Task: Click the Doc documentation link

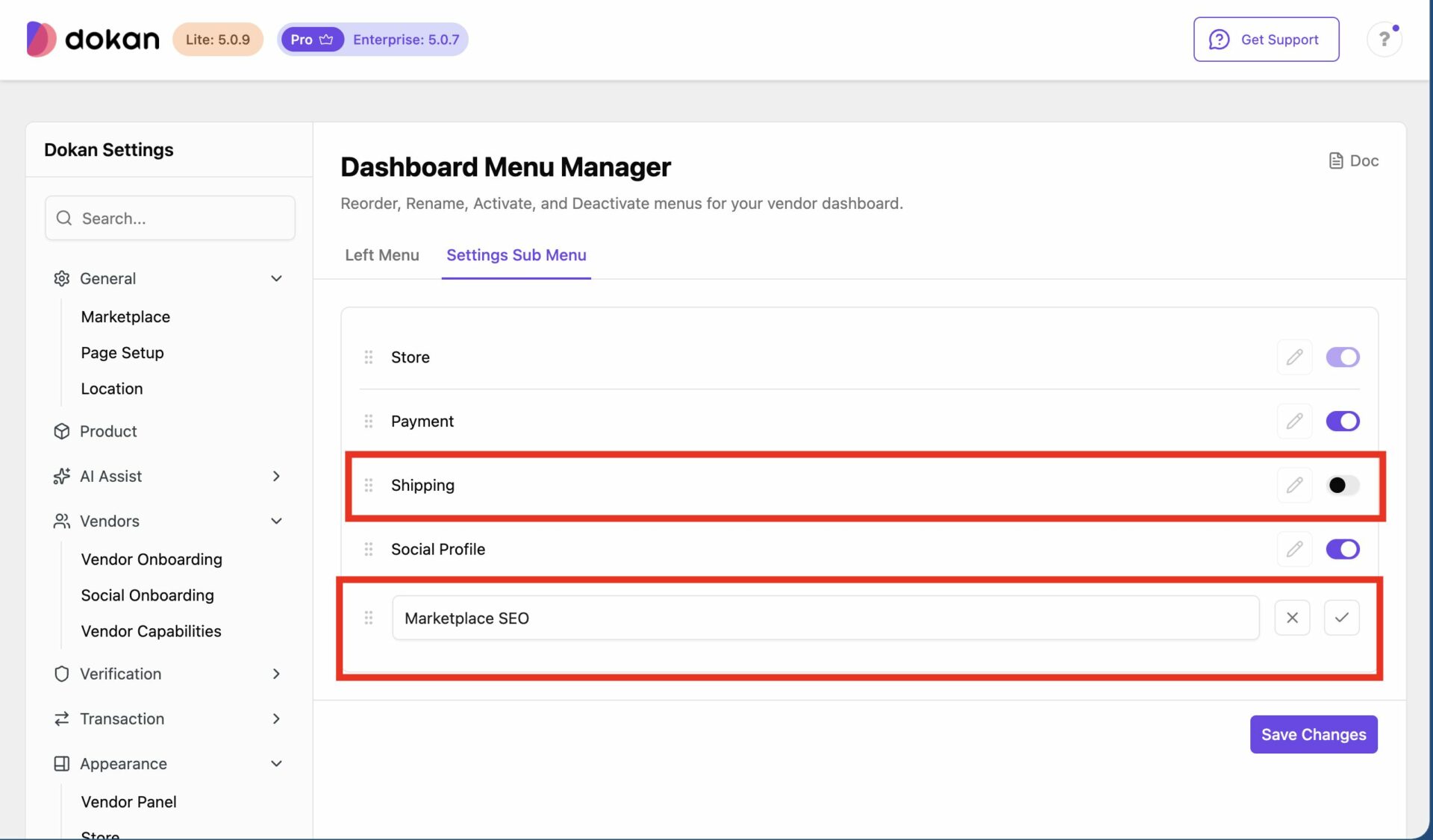Action: pyautogui.click(x=1353, y=160)
